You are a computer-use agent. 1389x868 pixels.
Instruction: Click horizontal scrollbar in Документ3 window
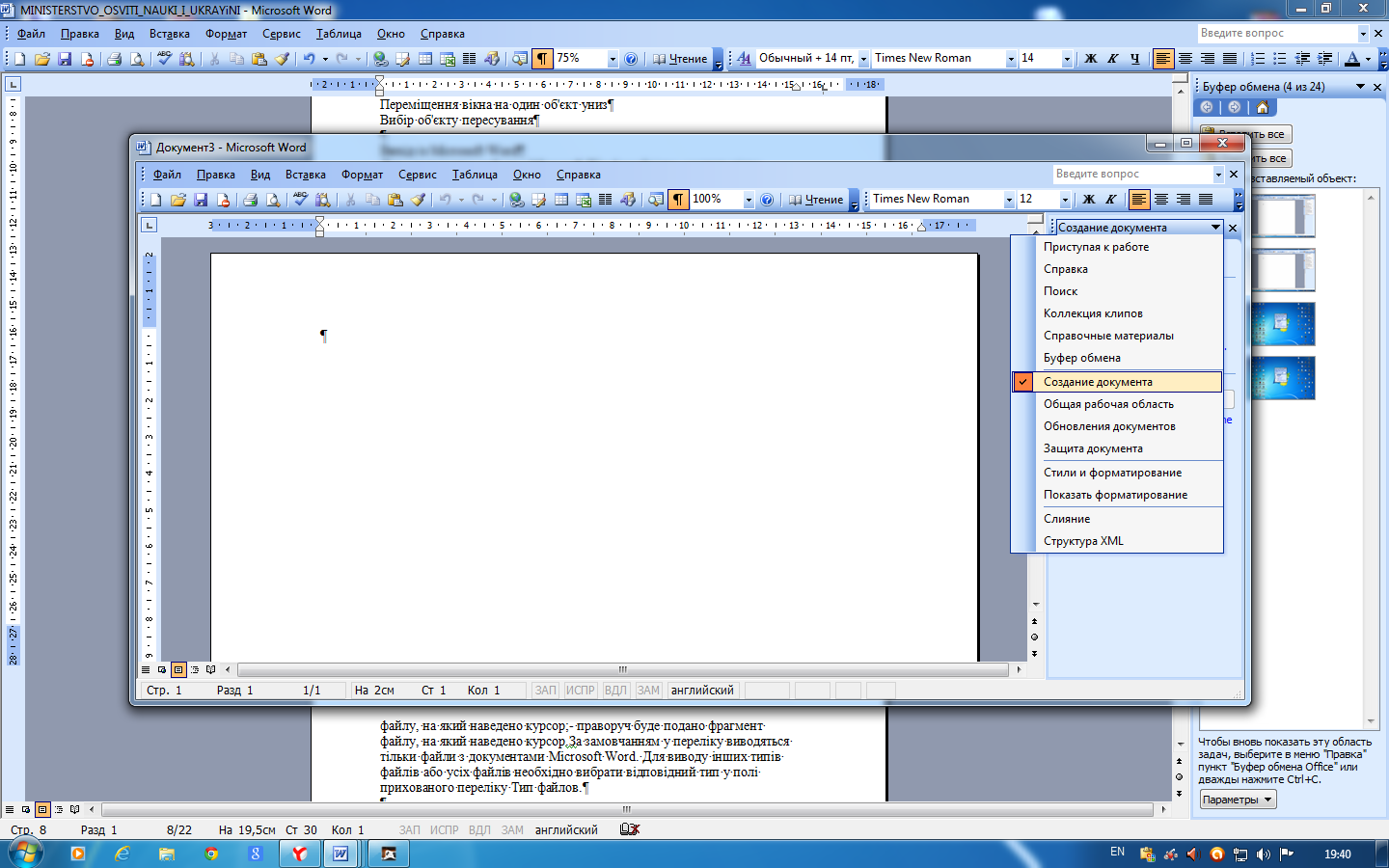pos(623,669)
